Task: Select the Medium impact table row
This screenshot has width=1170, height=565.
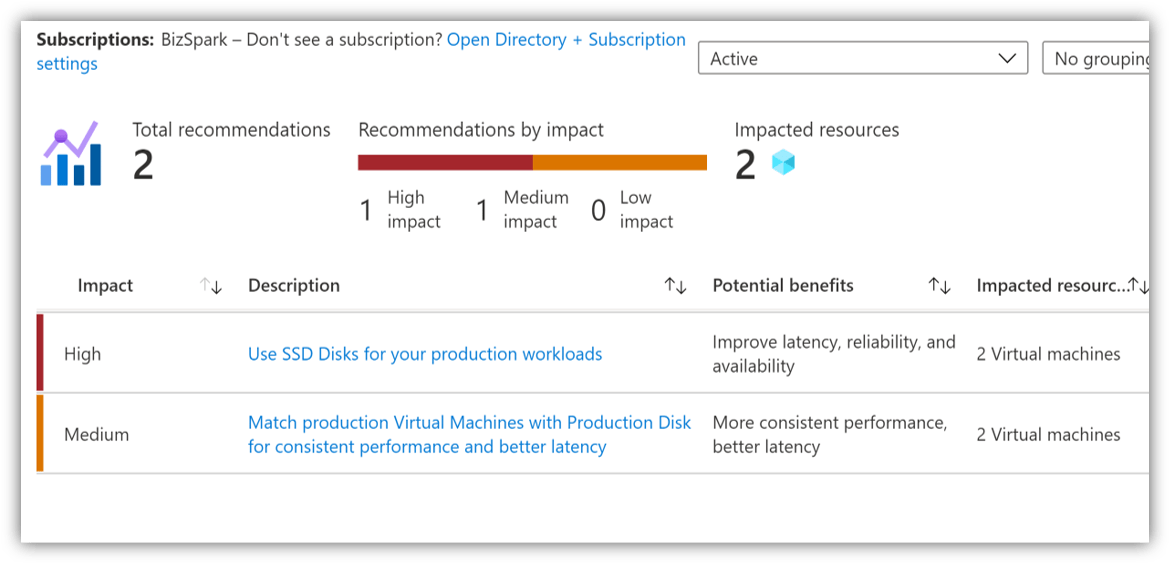Action: click(592, 434)
